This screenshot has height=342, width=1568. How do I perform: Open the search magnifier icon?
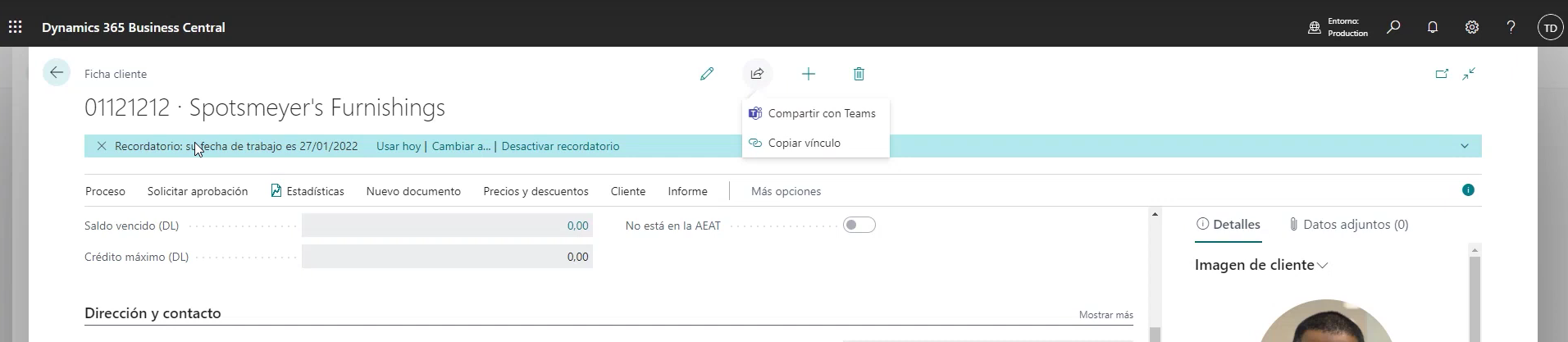(1393, 27)
